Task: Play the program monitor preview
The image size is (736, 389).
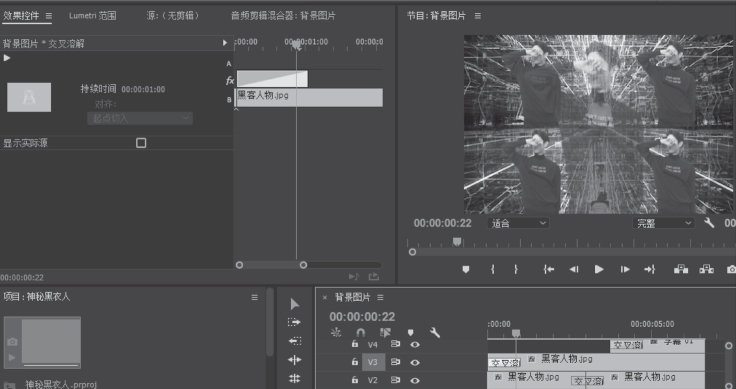Action: click(599, 269)
